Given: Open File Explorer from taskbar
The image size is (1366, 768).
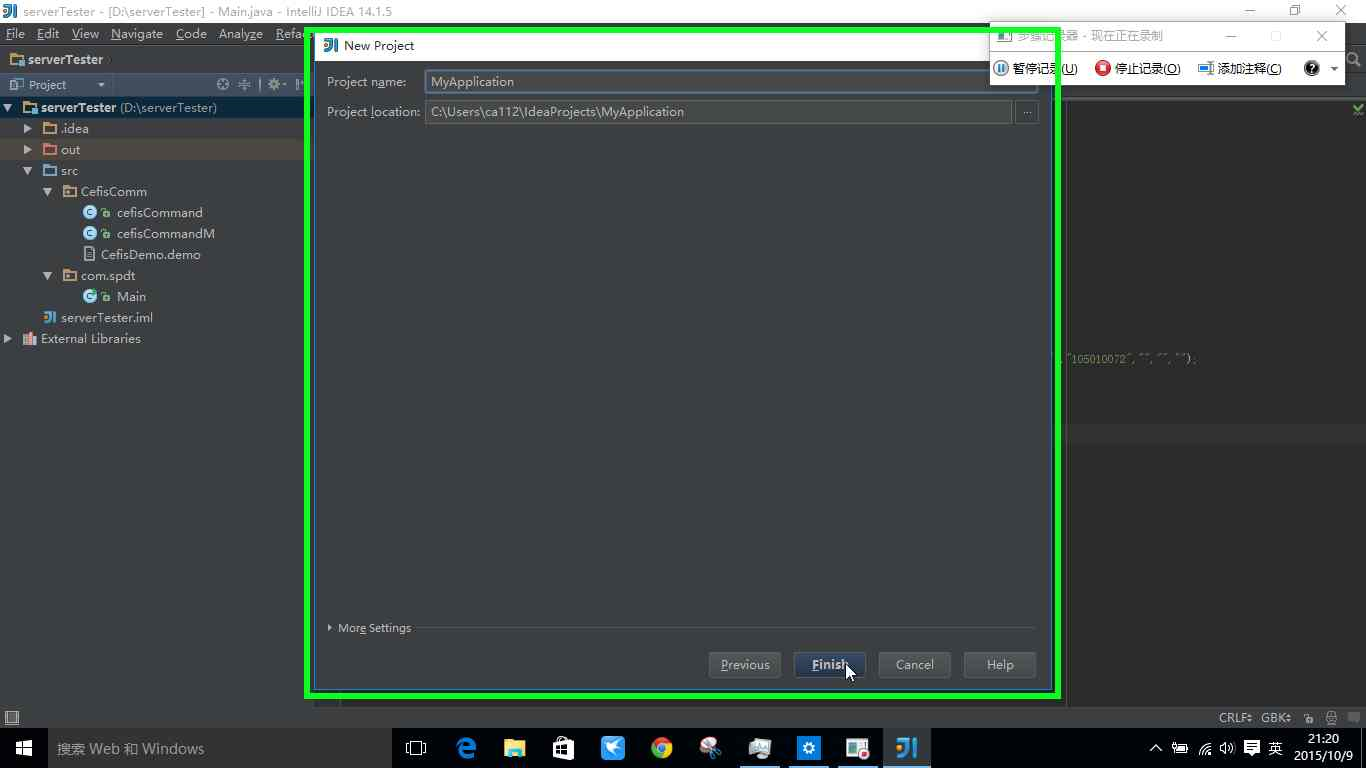Looking at the screenshot, I should [x=514, y=748].
